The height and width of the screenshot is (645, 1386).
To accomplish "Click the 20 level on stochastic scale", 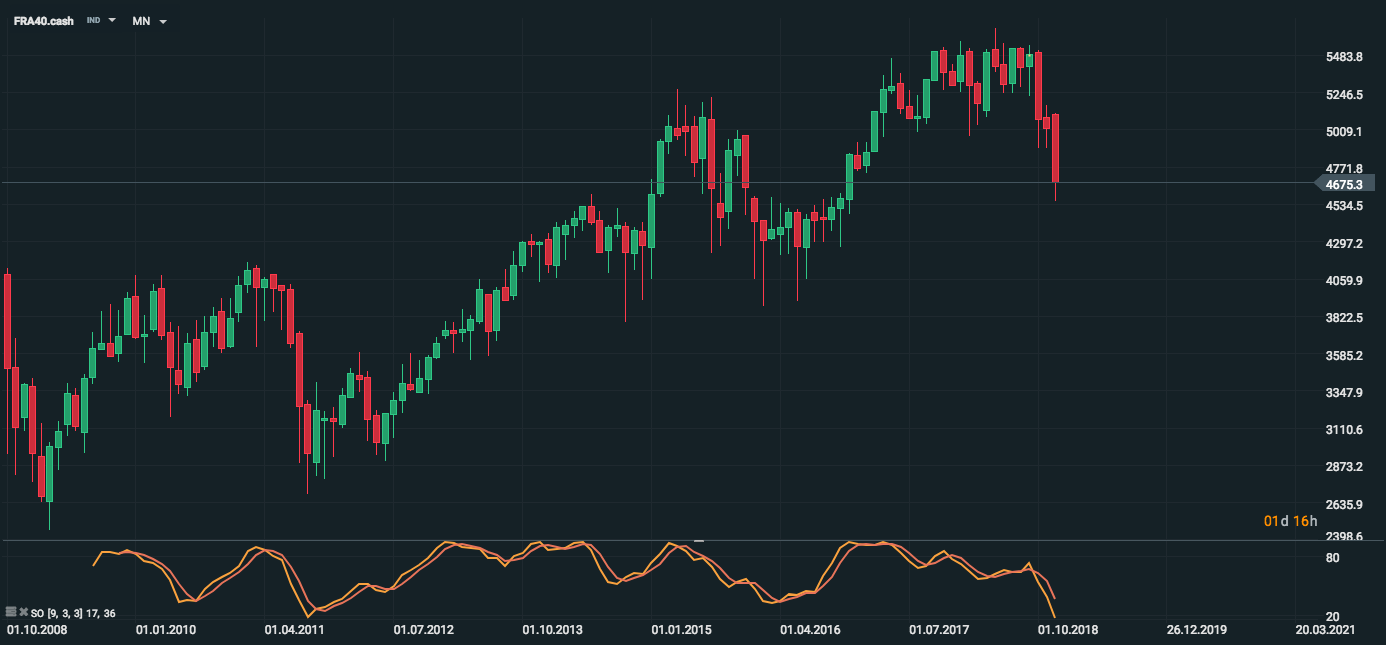I will [x=1333, y=616].
